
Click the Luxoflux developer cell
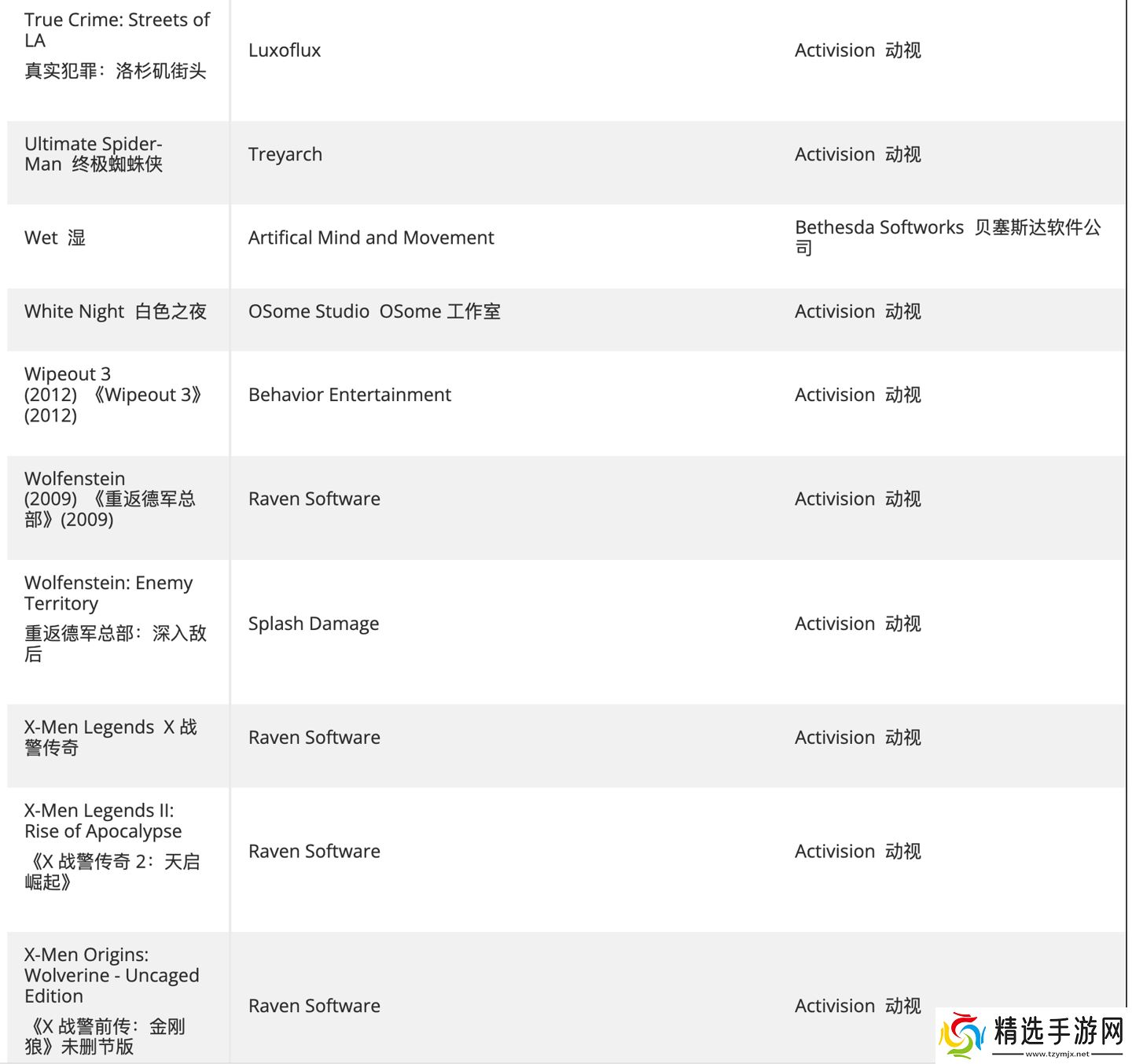pyautogui.click(x=285, y=50)
